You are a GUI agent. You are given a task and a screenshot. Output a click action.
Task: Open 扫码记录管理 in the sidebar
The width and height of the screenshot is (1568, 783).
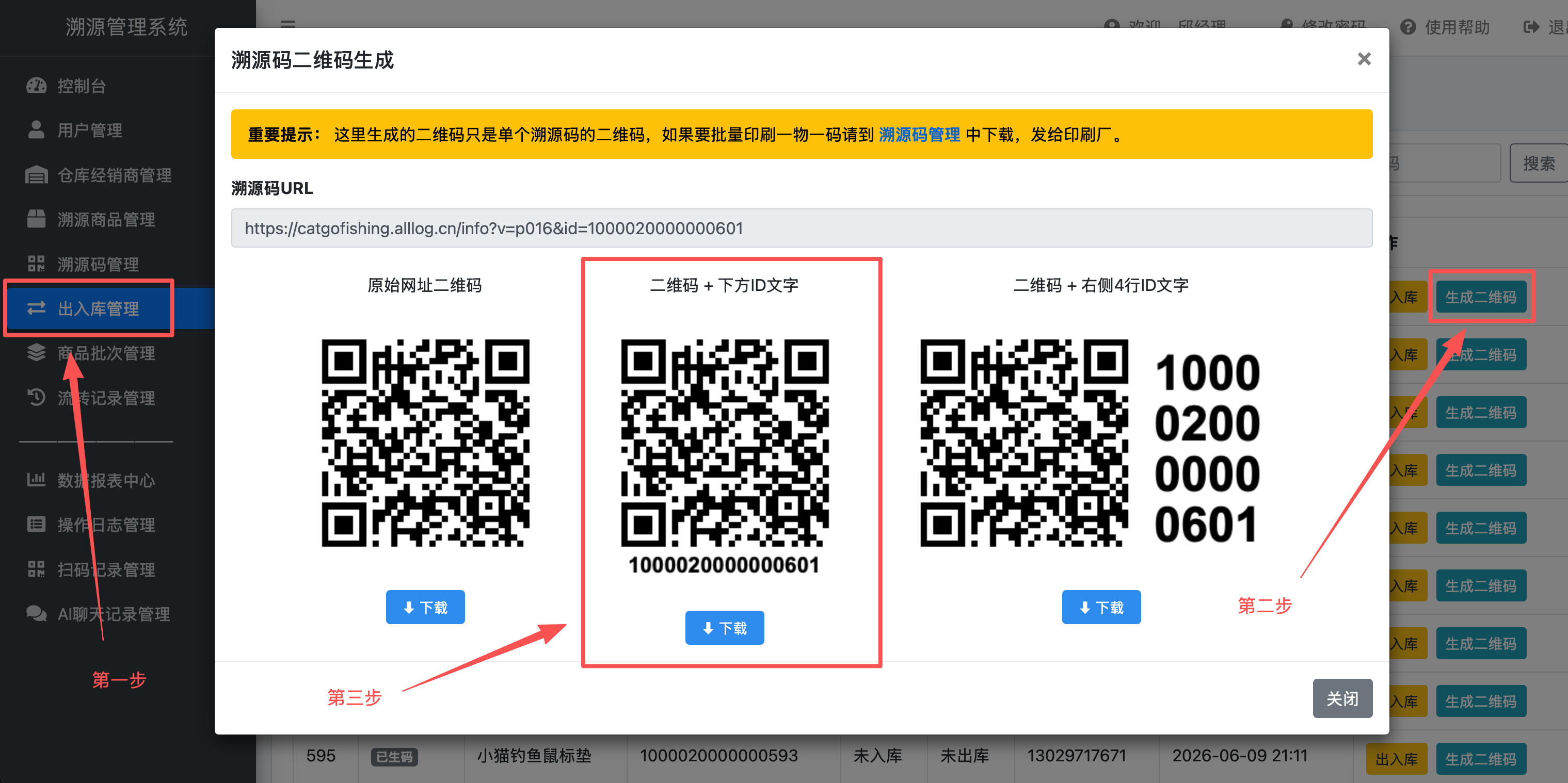click(x=106, y=569)
